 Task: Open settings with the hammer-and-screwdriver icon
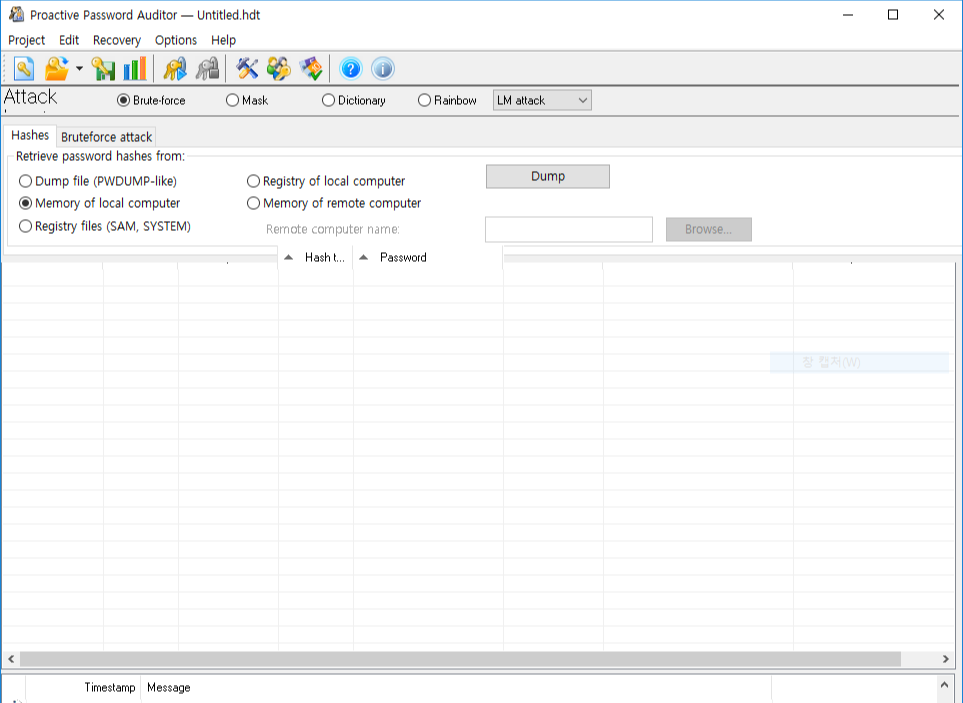247,69
